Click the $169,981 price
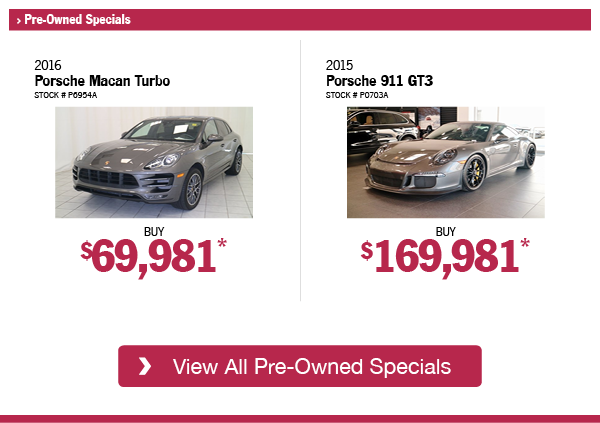This screenshot has width=600, height=423. click(x=445, y=256)
